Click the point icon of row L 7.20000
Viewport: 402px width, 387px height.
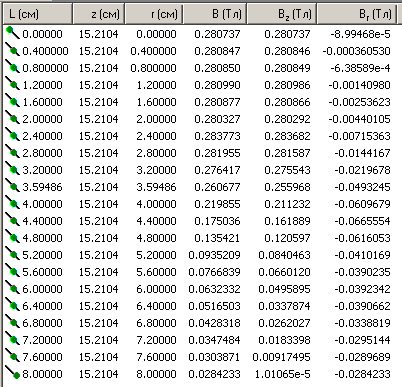click(12, 339)
